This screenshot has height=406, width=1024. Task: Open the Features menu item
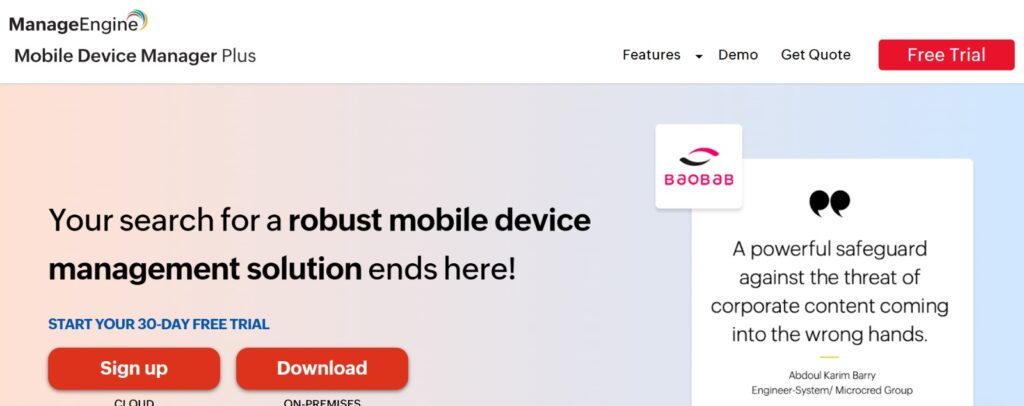tap(651, 55)
